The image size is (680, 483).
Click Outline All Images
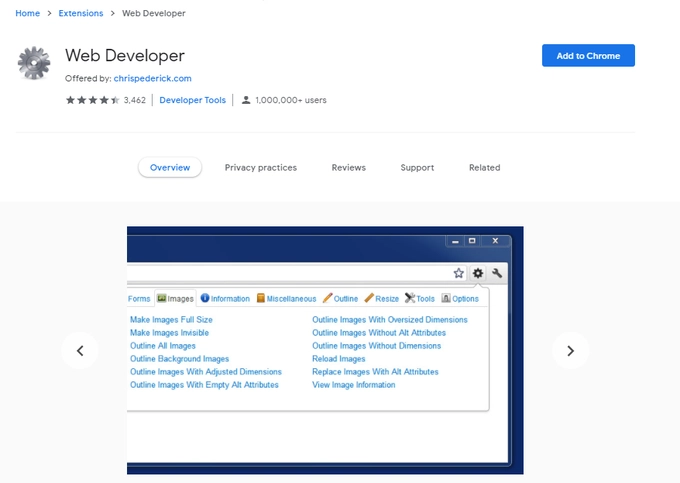pyautogui.click(x=163, y=346)
